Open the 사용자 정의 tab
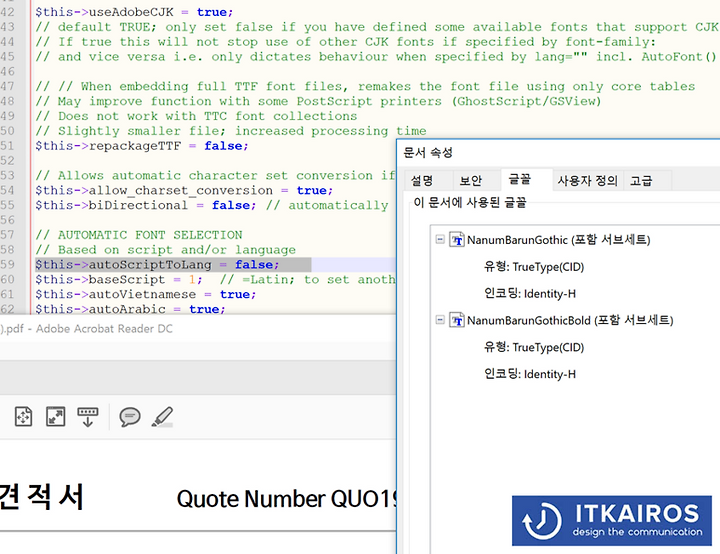This screenshot has width=720, height=554. tap(588, 181)
